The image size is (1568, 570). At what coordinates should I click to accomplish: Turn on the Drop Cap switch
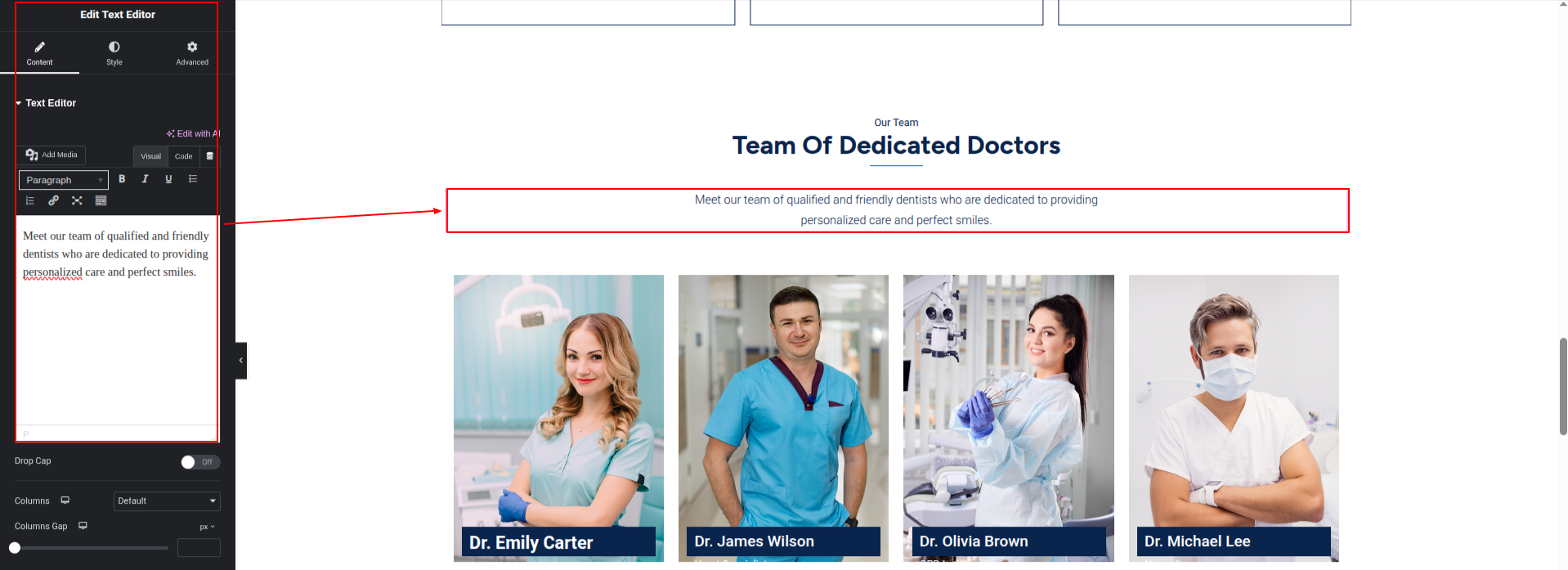(200, 462)
